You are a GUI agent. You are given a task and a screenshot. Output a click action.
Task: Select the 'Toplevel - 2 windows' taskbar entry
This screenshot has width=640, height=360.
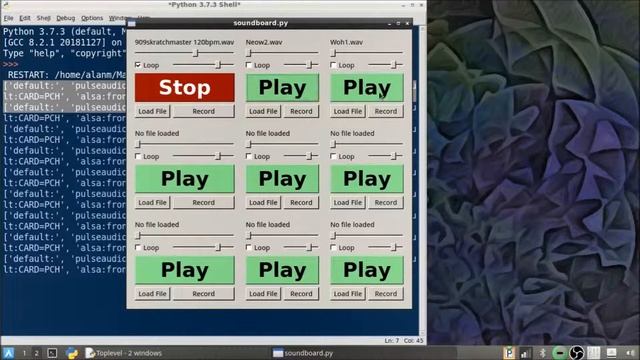pyautogui.click(x=124, y=353)
